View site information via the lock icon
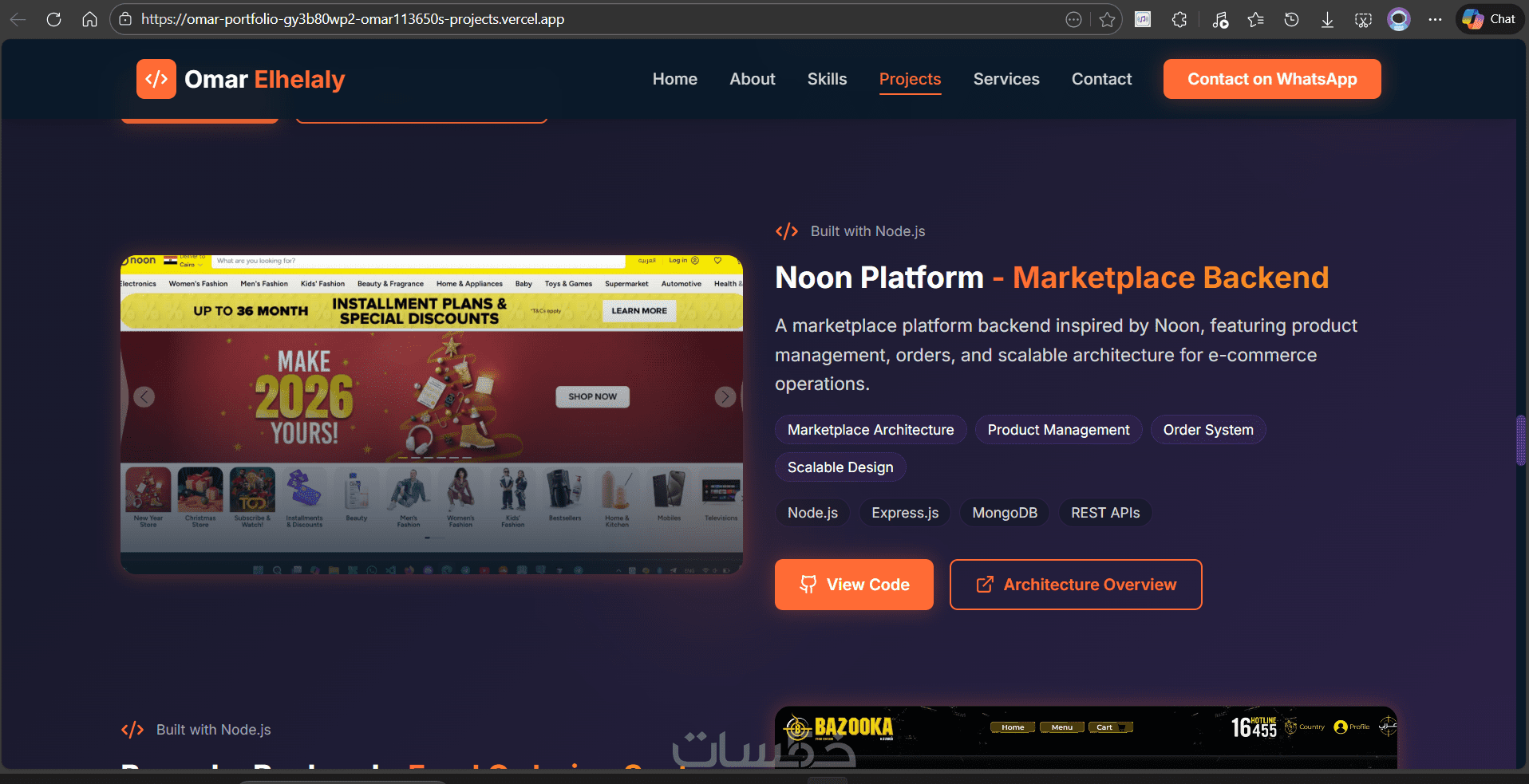 pos(125,19)
